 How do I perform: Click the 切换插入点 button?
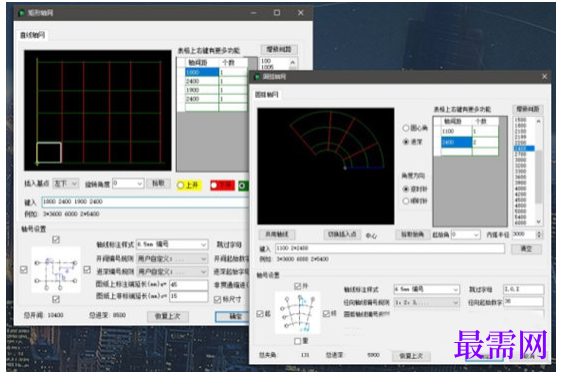(x=342, y=235)
